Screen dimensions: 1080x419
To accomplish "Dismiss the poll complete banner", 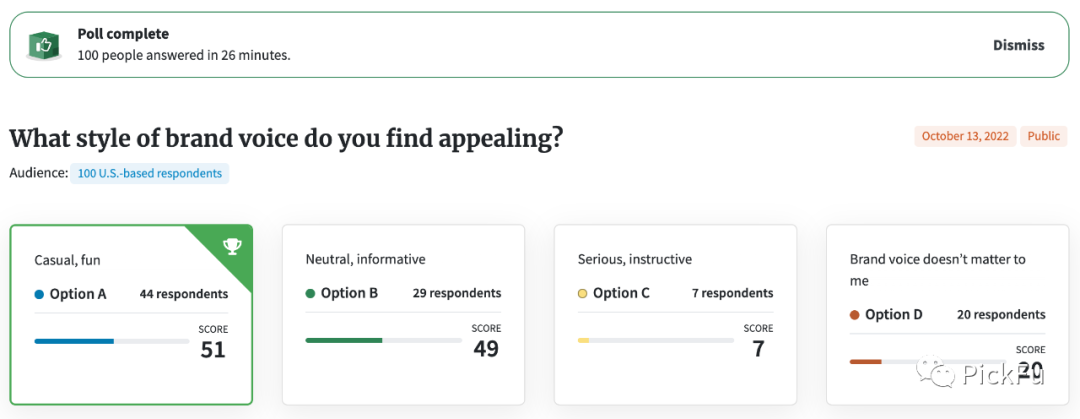I will pos(1018,45).
